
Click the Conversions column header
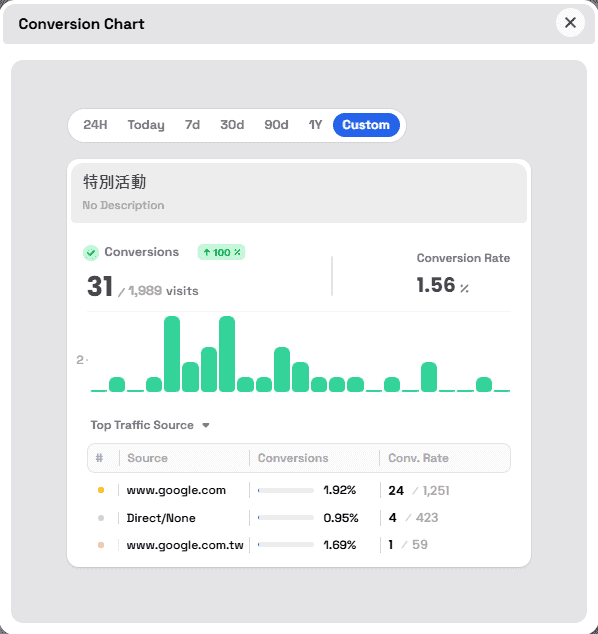293,458
